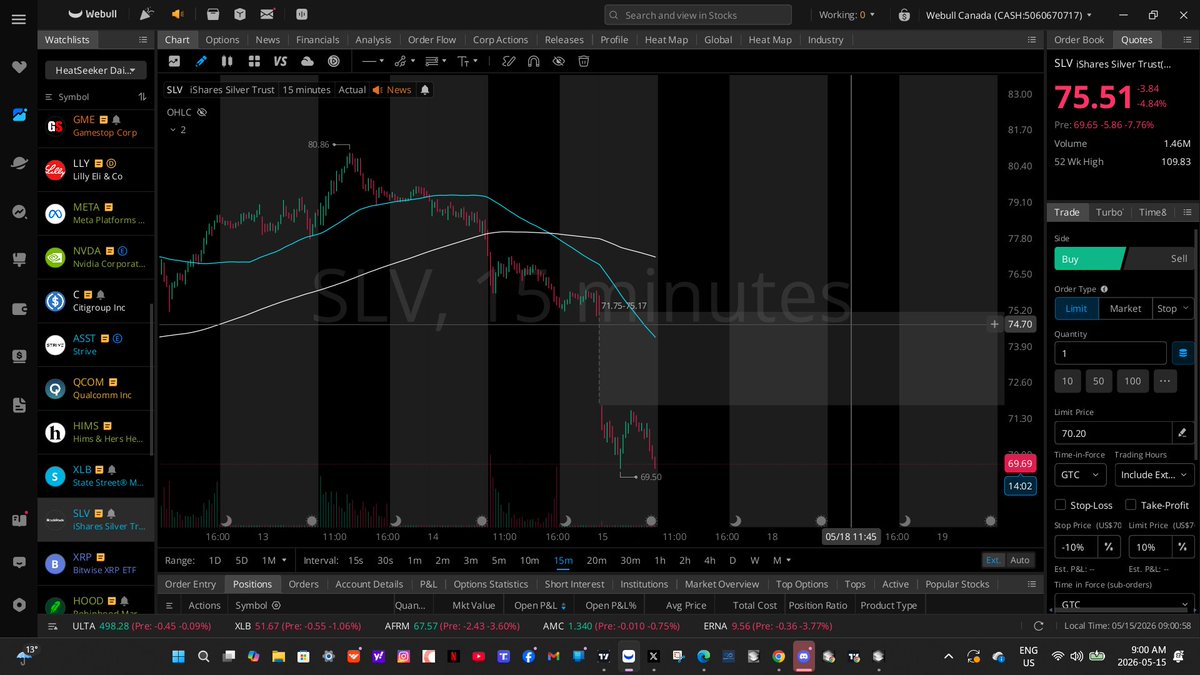Open the Stop order type dropdown

tap(1173, 308)
